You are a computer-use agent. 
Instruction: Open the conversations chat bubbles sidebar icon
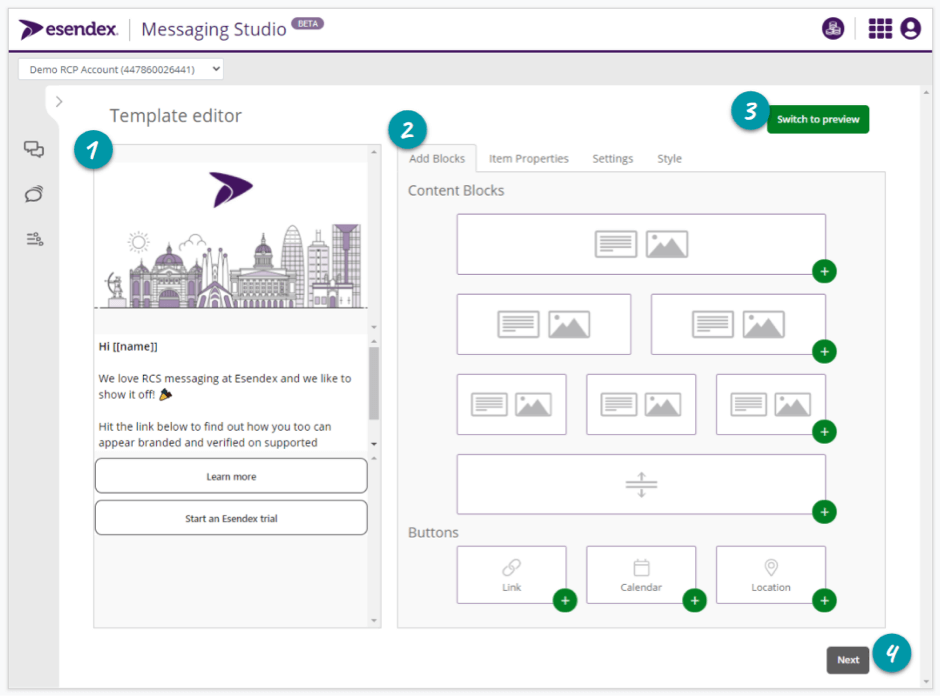click(34, 149)
